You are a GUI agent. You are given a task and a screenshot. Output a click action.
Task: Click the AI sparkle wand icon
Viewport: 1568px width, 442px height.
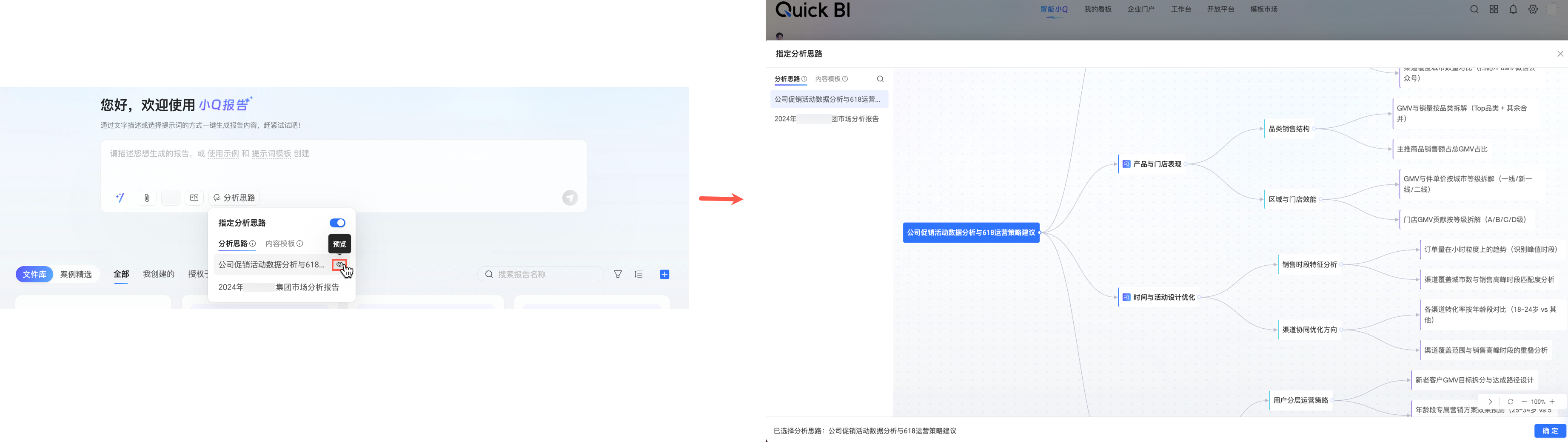(x=120, y=198)
